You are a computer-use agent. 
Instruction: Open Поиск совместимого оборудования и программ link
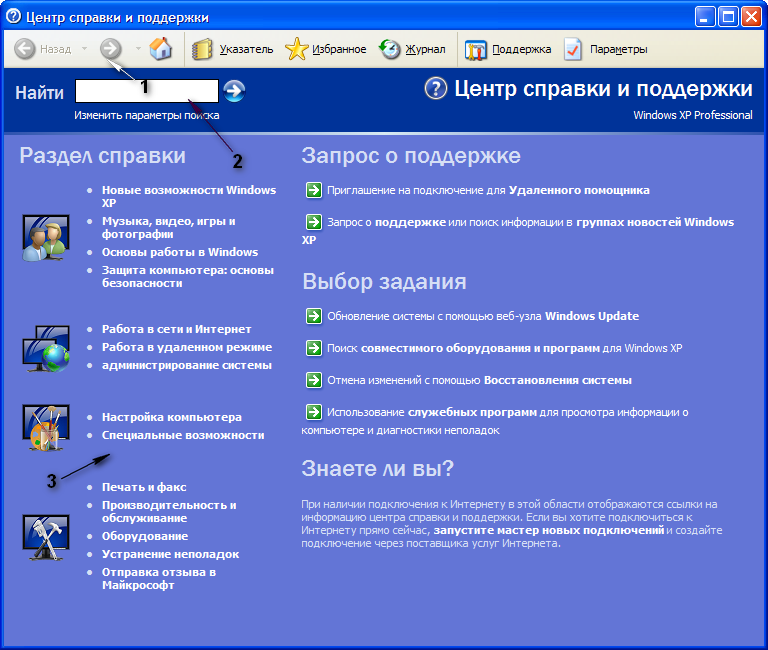tap(504, 348)
